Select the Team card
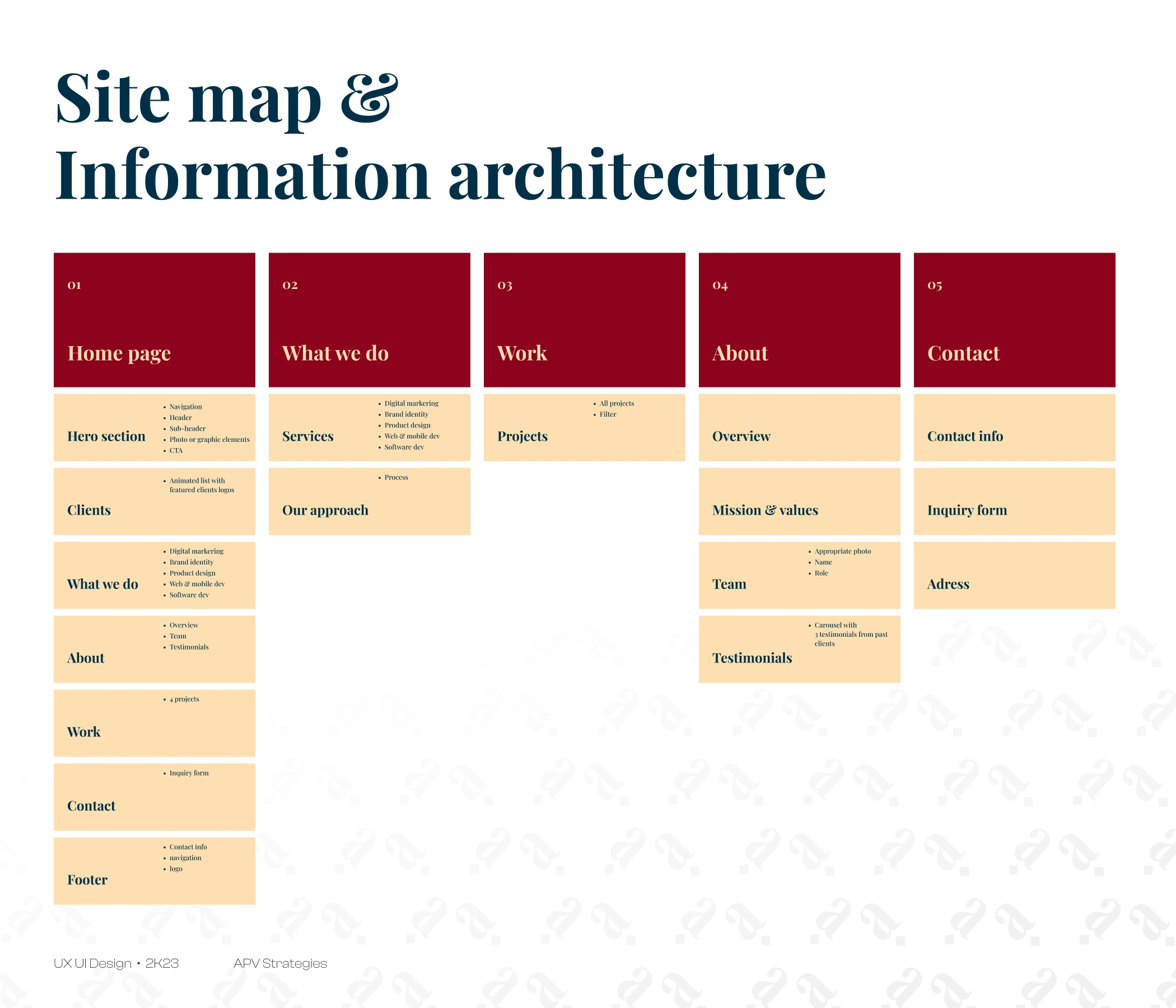The width and height of the screenshot is (1176, 1008). pos(799,575)
